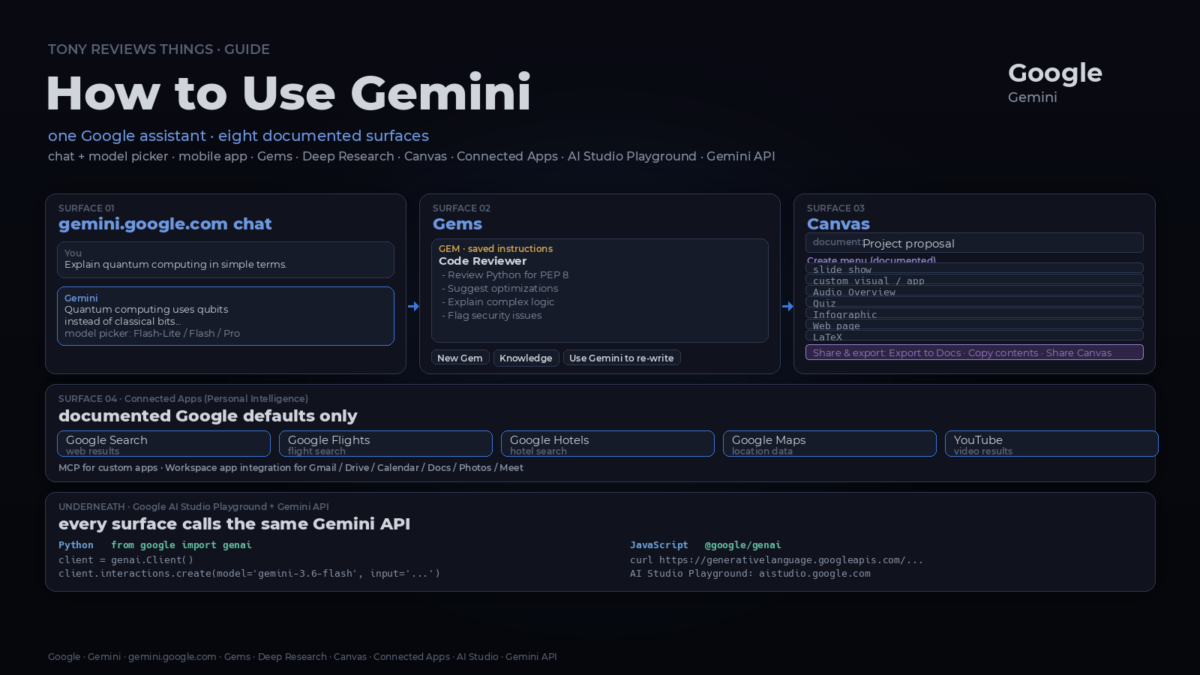Click the Gemini reply about qubits

[226, 316]
